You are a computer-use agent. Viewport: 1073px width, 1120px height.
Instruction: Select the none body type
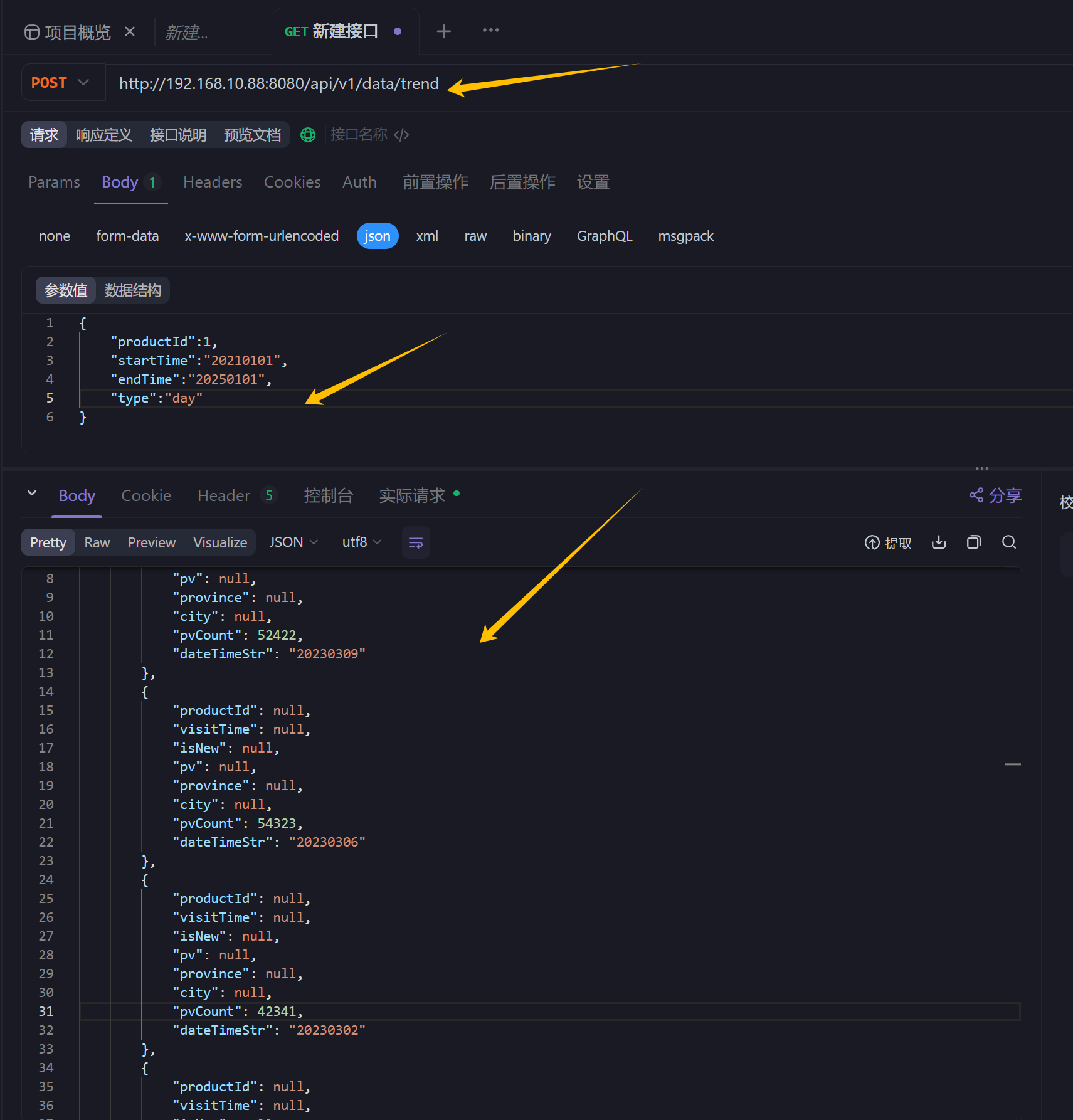tap(55, 236)
